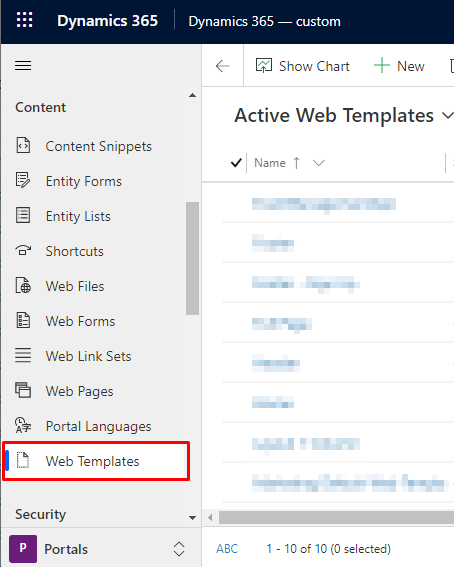Collapse the hamburger site map menu
Screen dimensions: 454x567
(x=23, y=66)
